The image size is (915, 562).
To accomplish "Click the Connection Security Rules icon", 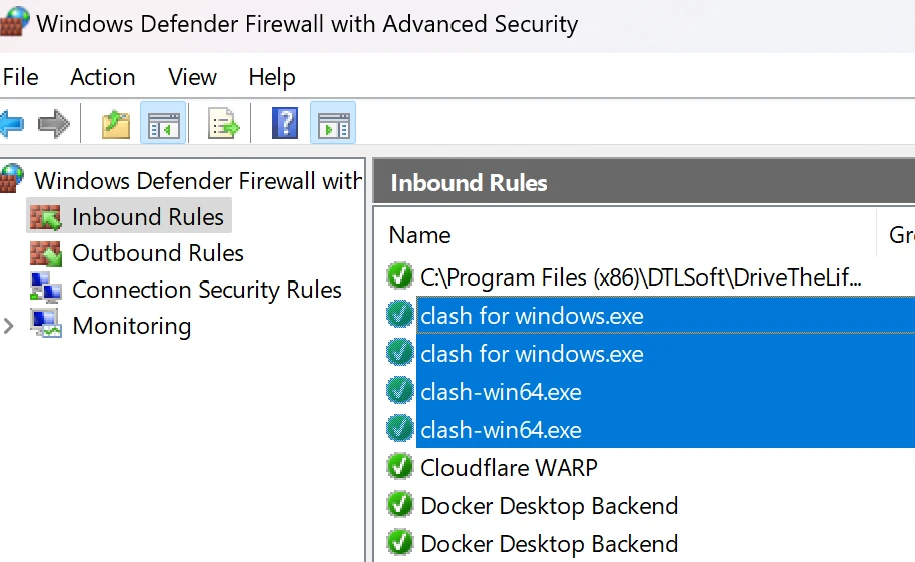I will click(x=46, y=290).
